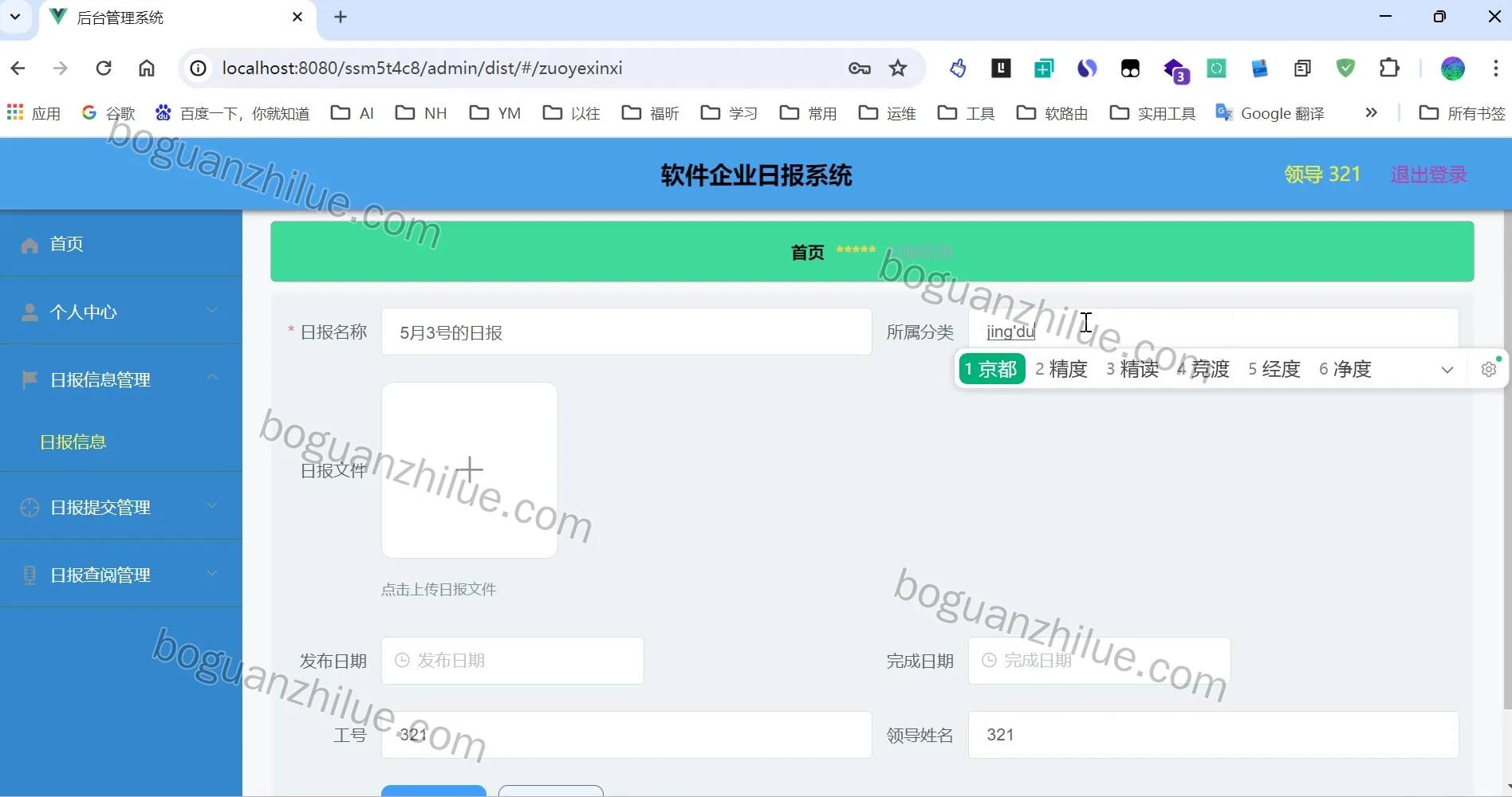This screenshot has width=1512, height=797.
Task: Choose IME candidate 5 经度
Action: [1274, 369]
